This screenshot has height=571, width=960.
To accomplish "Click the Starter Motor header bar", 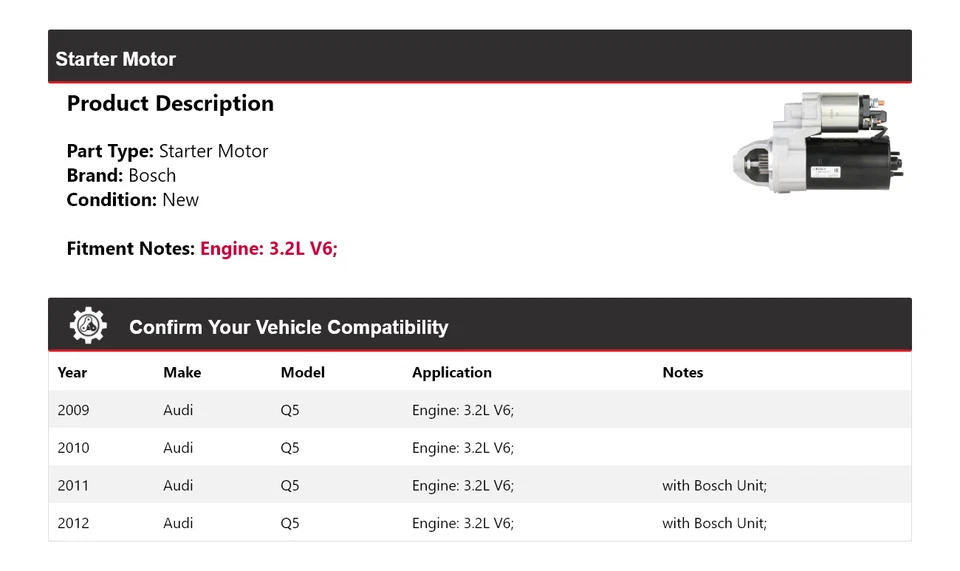I will pyautogui.click(x=479, y=58).
